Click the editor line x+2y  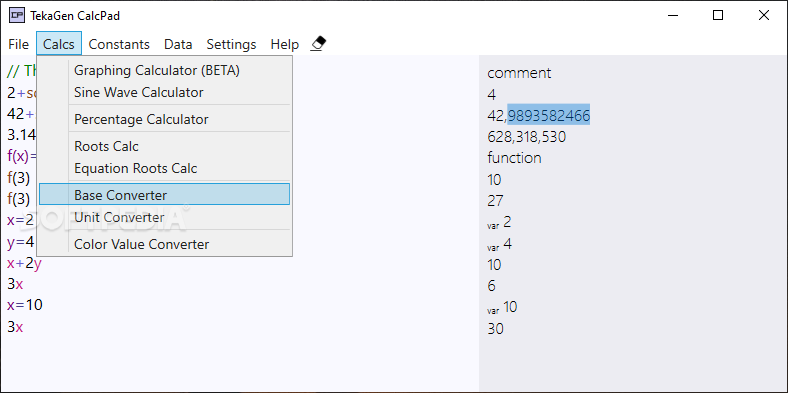pyautogui.click(x=24, y=264)
